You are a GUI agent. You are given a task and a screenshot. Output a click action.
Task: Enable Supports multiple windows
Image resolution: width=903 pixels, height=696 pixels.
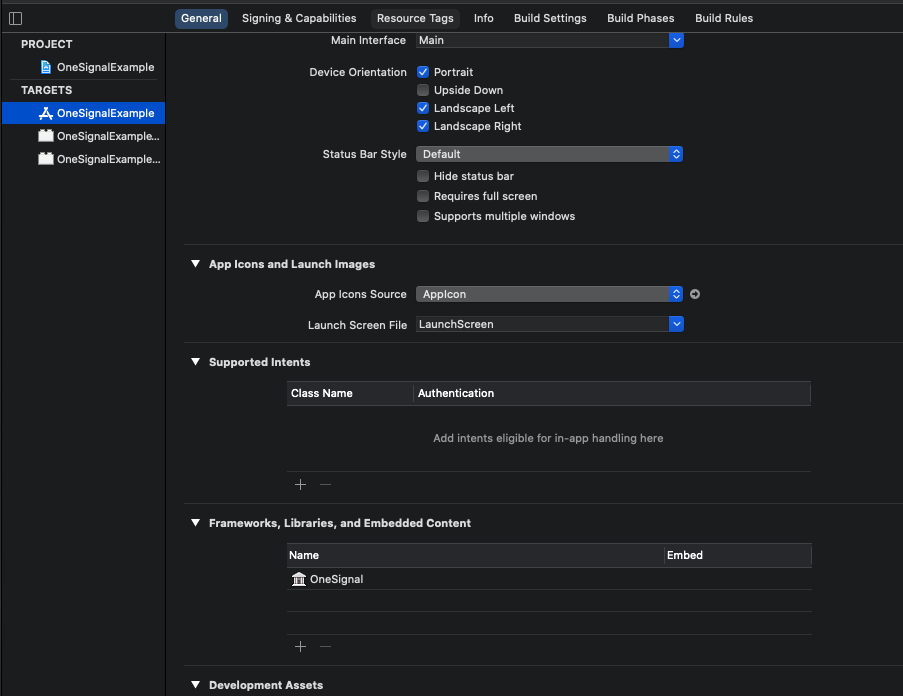click(423, 216)
